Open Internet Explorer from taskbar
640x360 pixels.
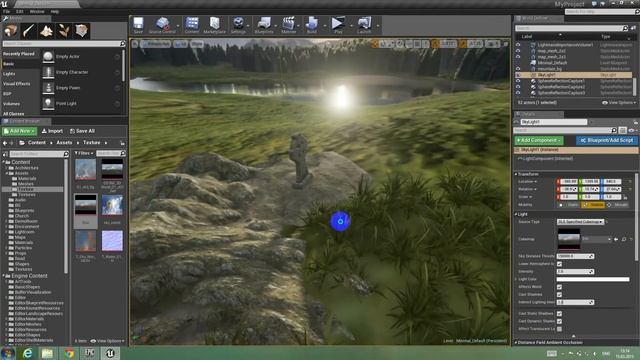click(x=27, y=353)
